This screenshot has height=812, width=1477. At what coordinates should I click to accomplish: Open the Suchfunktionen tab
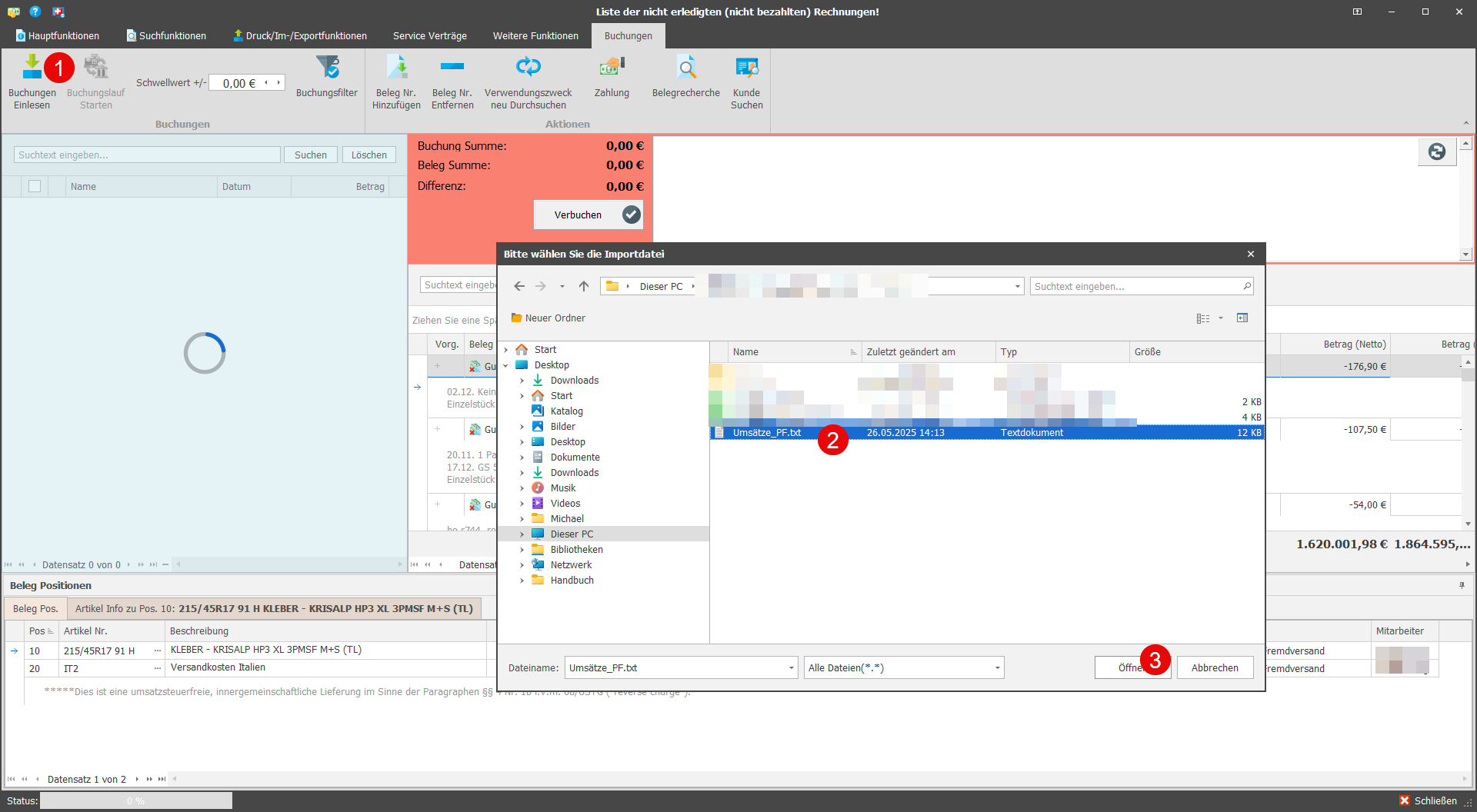167,35
